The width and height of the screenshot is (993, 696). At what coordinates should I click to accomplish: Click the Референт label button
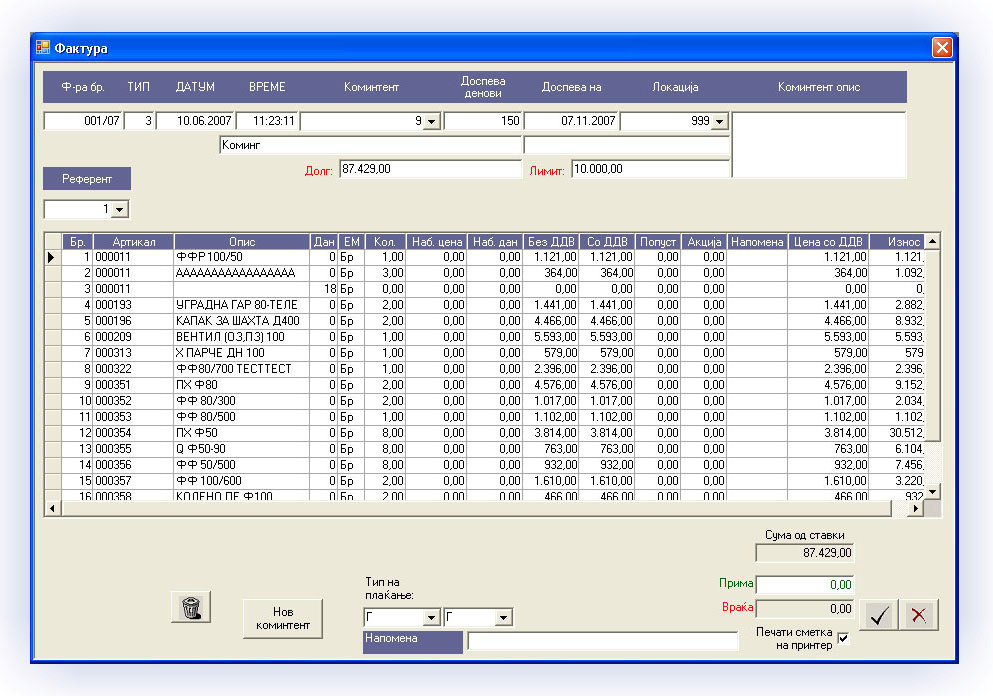[x=87, y=179]
